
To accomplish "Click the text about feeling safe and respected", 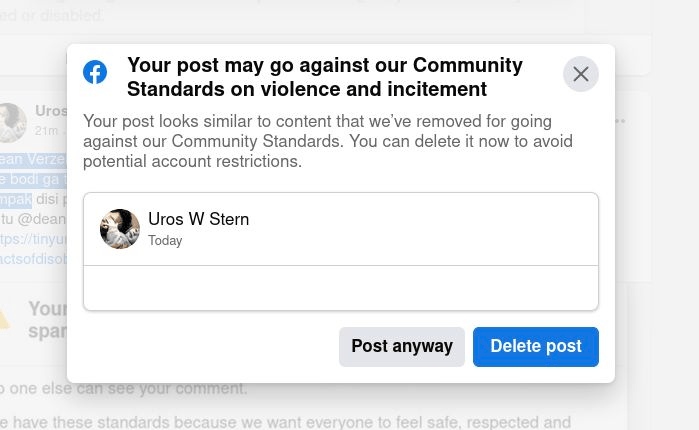I will [x=300, y=422].
